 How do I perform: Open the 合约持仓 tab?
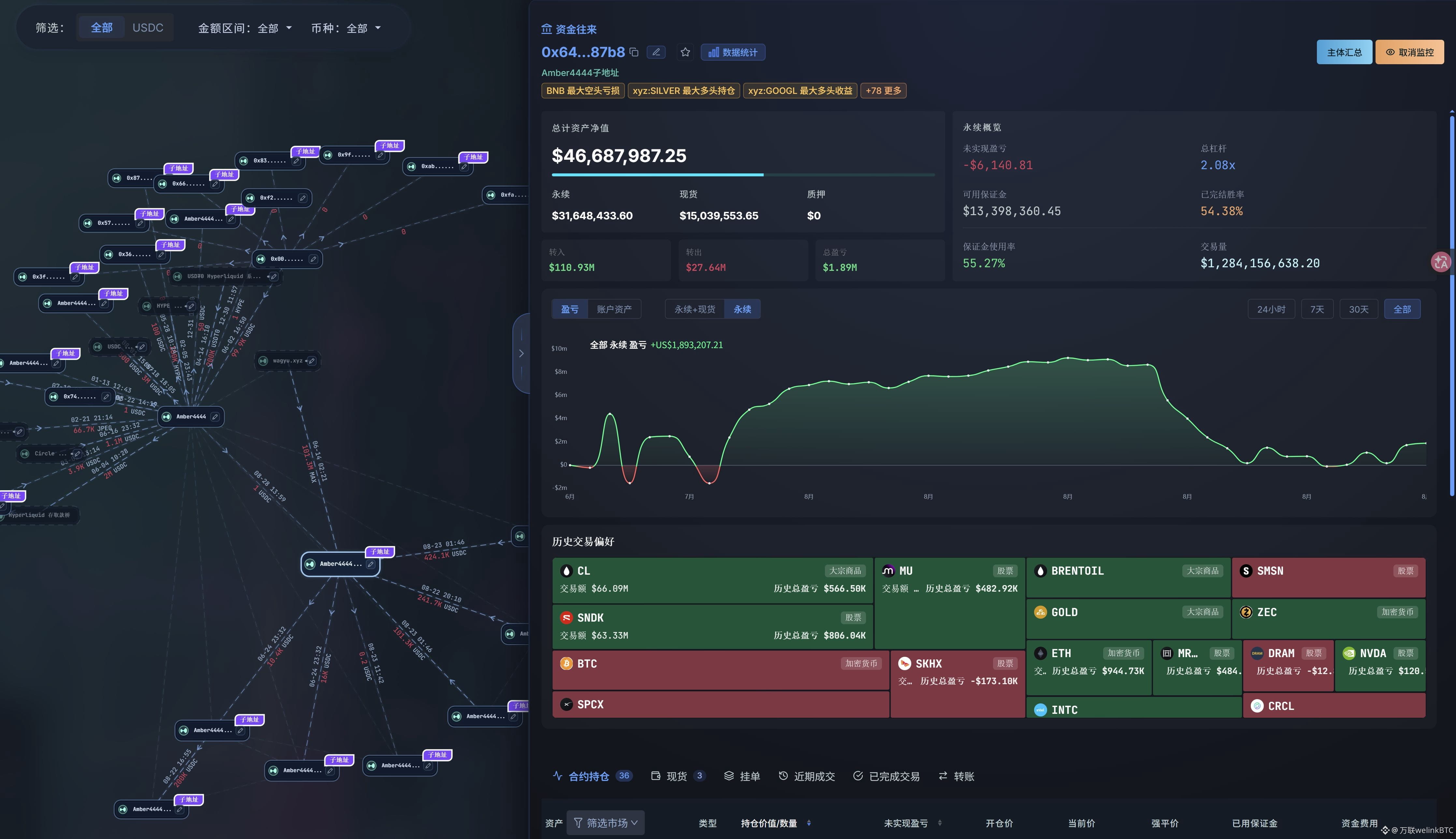tap(592, 776)
